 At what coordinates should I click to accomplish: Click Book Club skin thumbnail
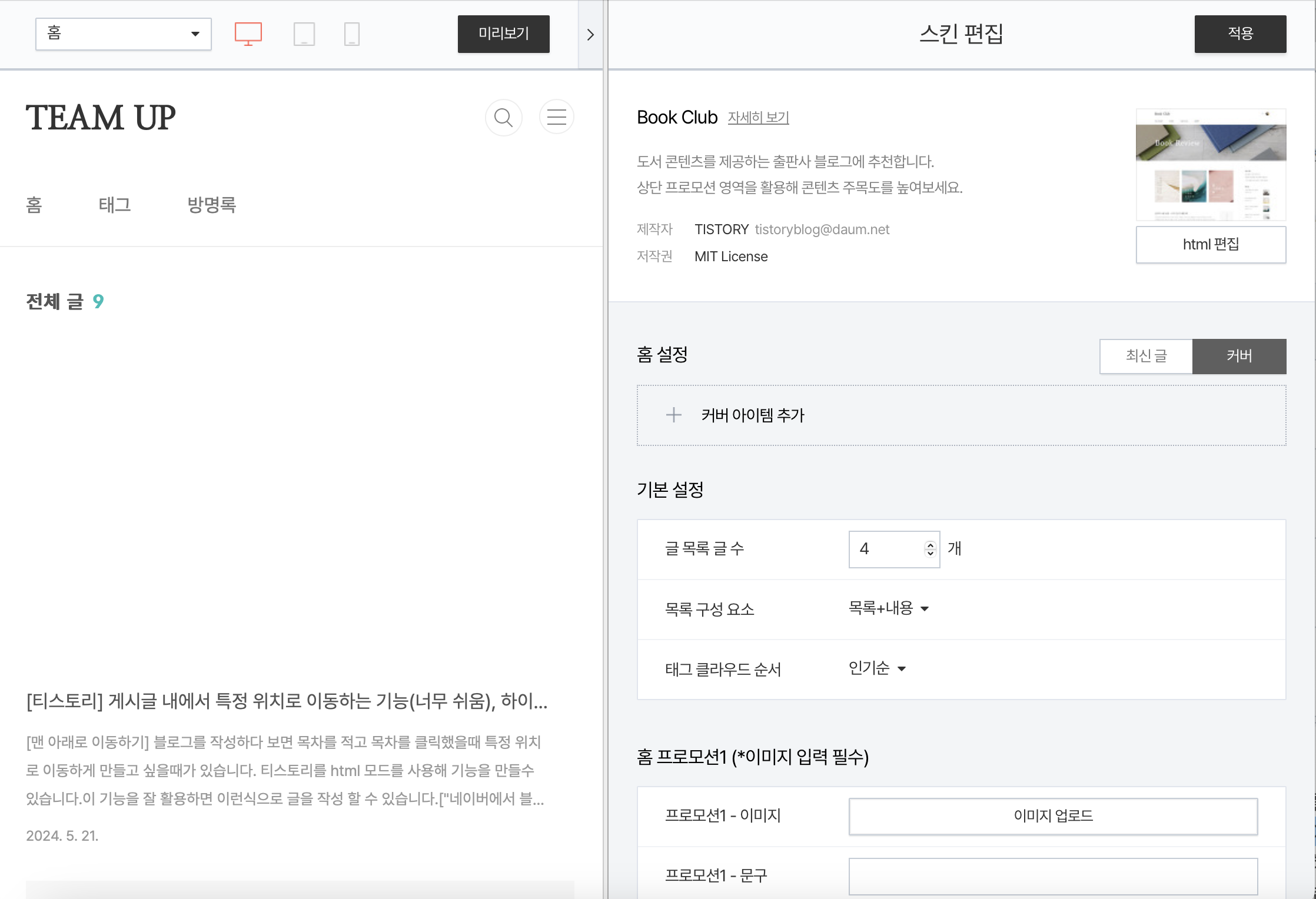(x=1211, y=164)
